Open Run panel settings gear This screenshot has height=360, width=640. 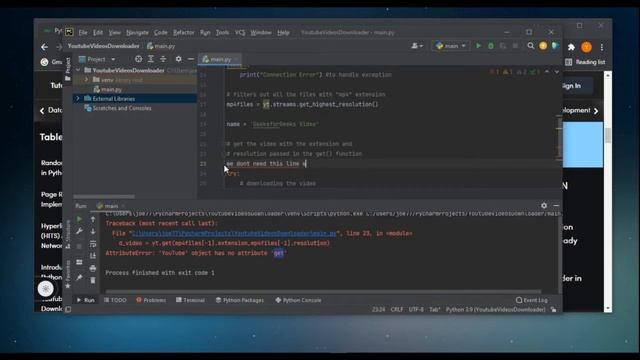click(544, 206)
